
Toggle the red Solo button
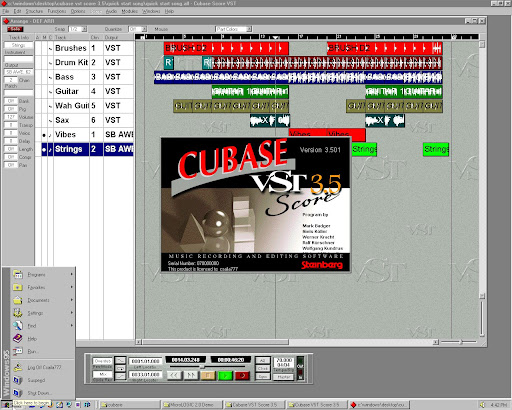[15, 29]
